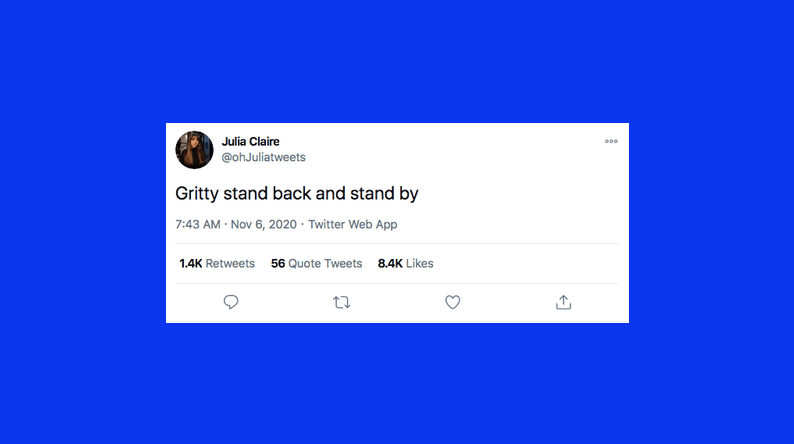Open the three-dot more options menu
This screenshot has width=794, height=444.
tap(611, 142)
